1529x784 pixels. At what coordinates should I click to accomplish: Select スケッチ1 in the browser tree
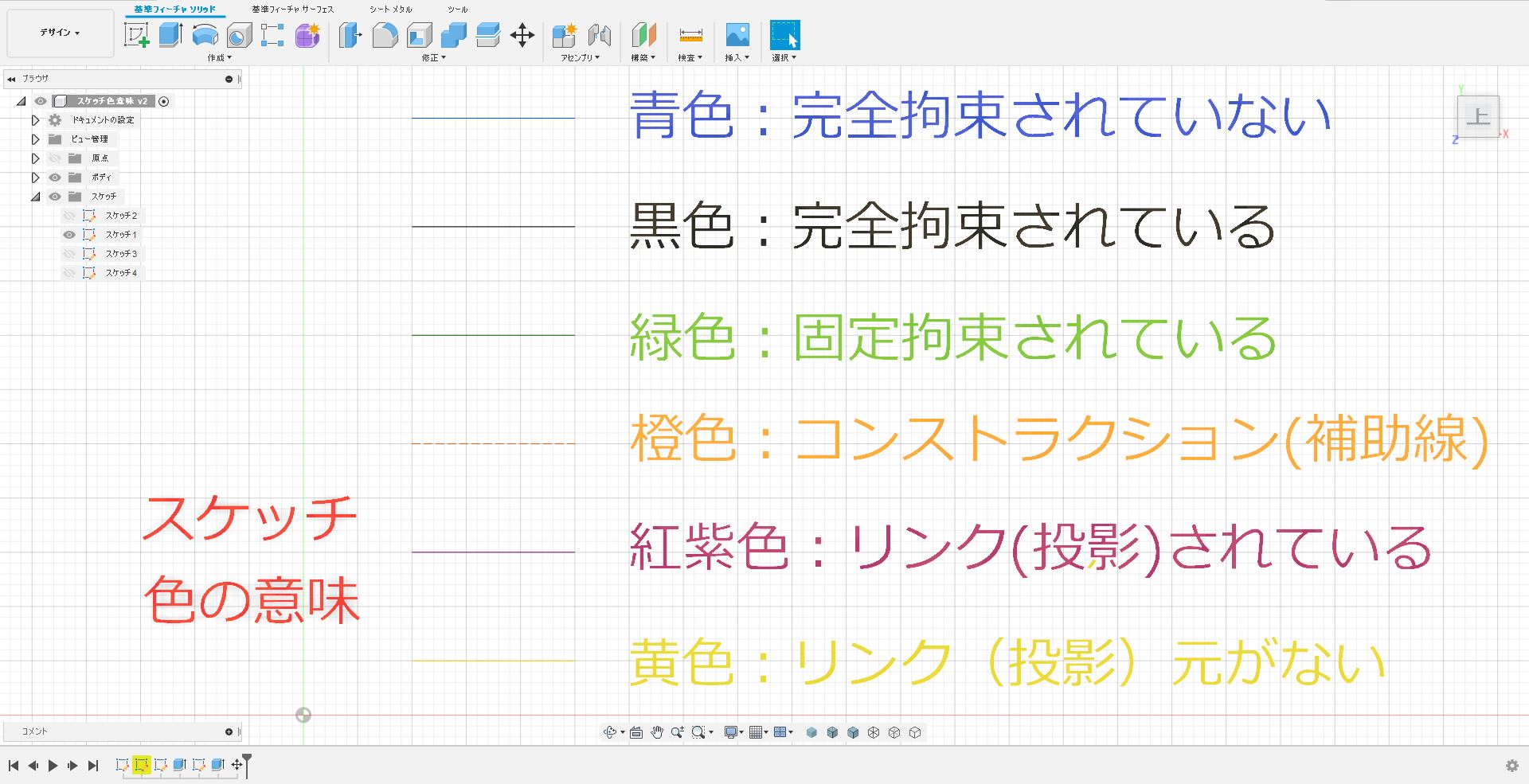tap(121, 235)
